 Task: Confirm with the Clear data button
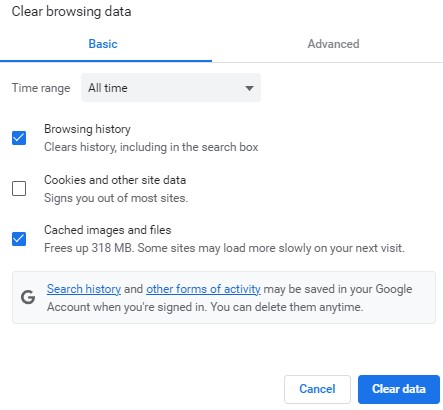click(399, 389)
